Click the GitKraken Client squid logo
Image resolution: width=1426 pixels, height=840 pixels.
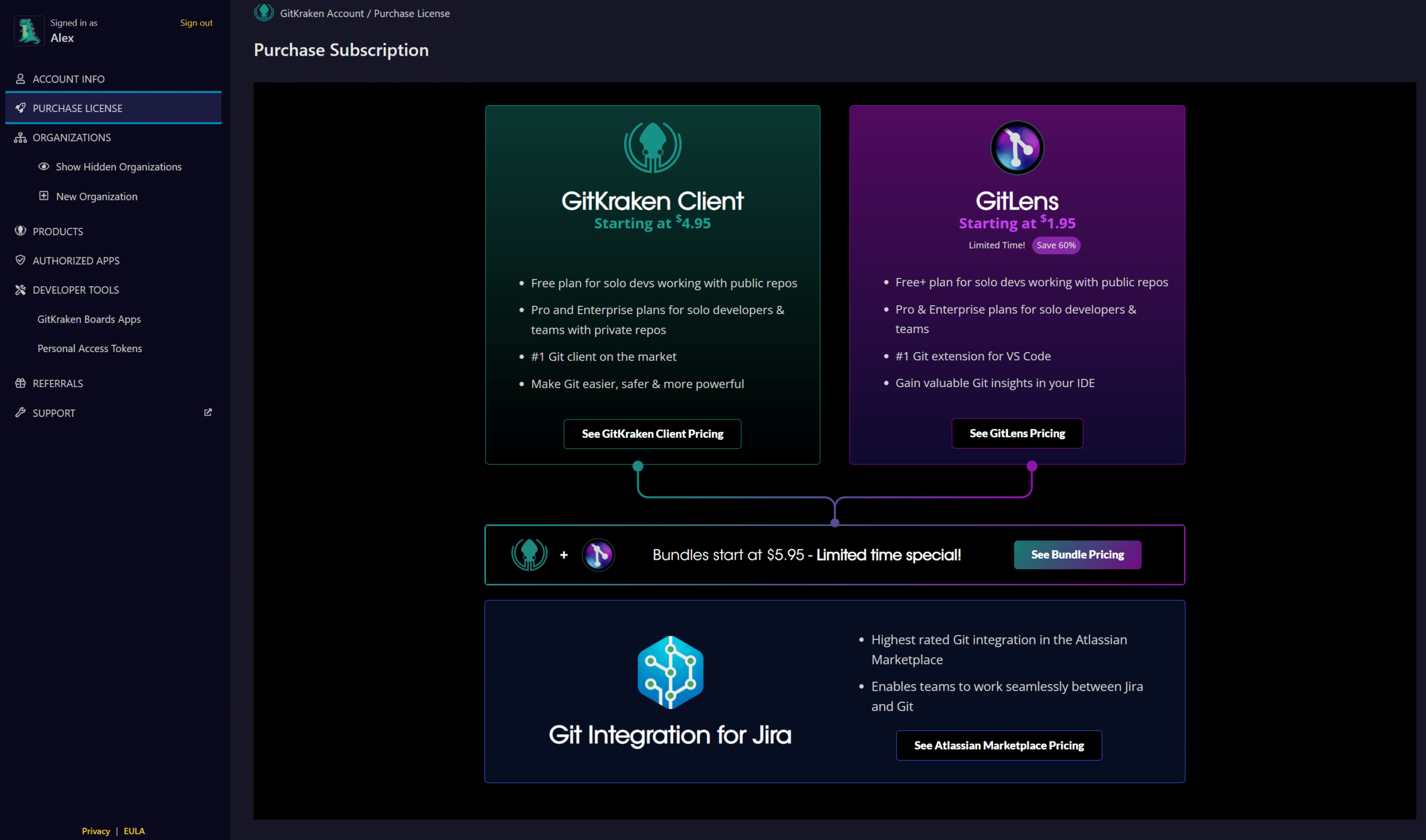[x=652, y=147]
